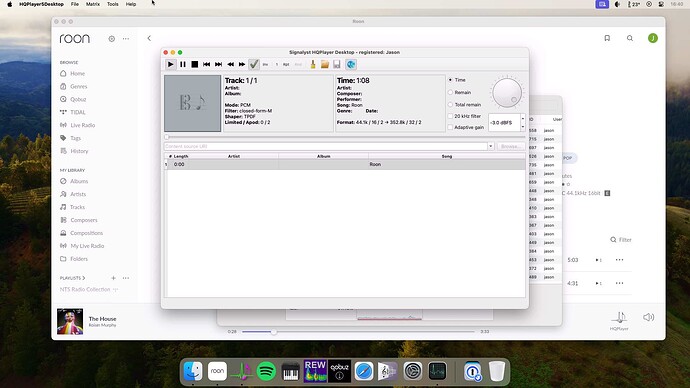
Task: Sort playlist by Artist column header
Action: 234,156
